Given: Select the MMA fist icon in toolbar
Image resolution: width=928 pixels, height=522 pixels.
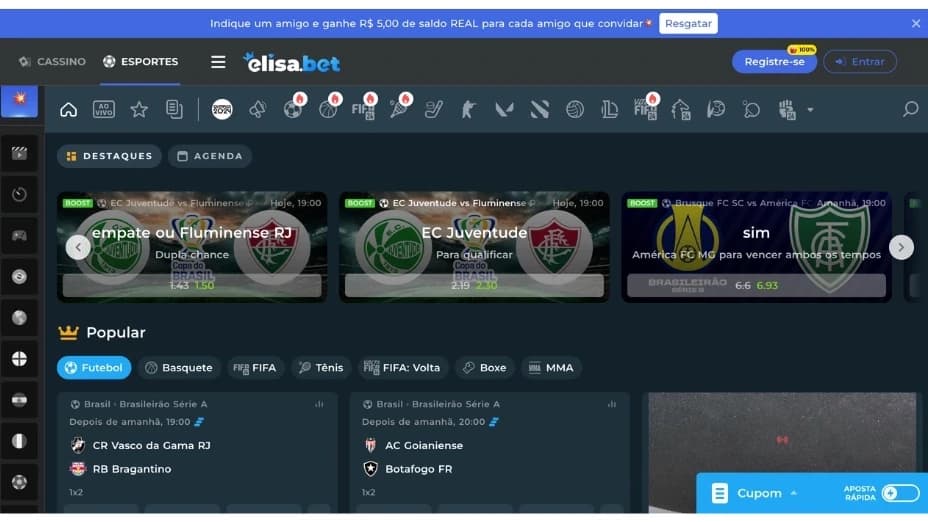Looking at the screenshot, I should [787, 109].
